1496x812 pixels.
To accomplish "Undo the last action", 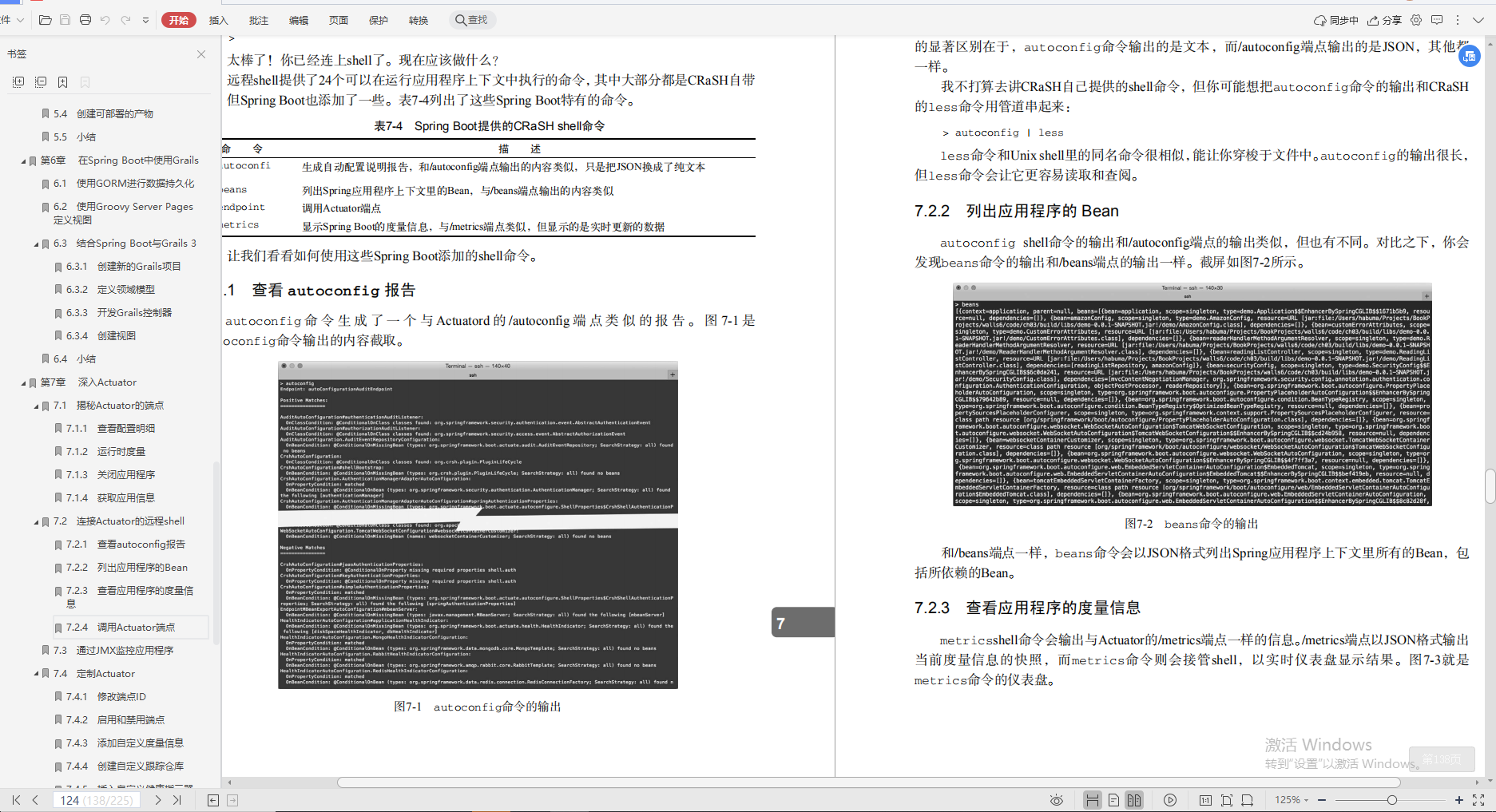I will point(105,20).
